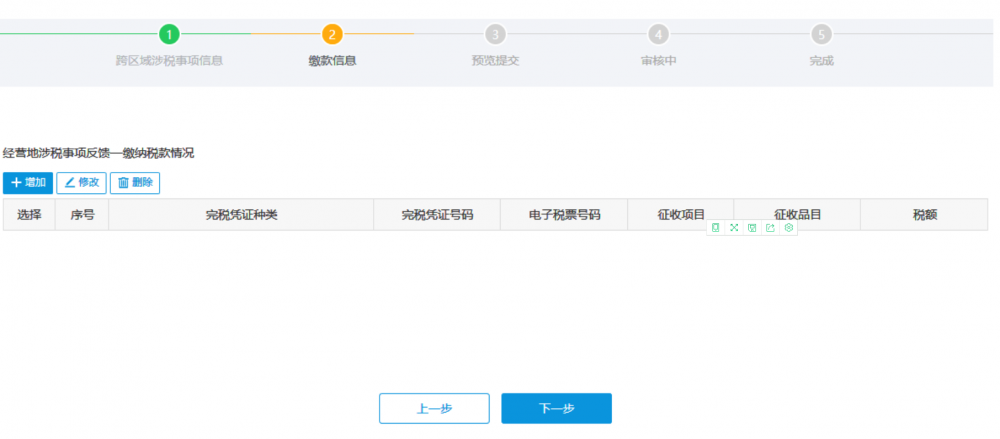Click the 完税凭证种类 column header
This screenshot has width=1000, height=439.
pos(241,215)
